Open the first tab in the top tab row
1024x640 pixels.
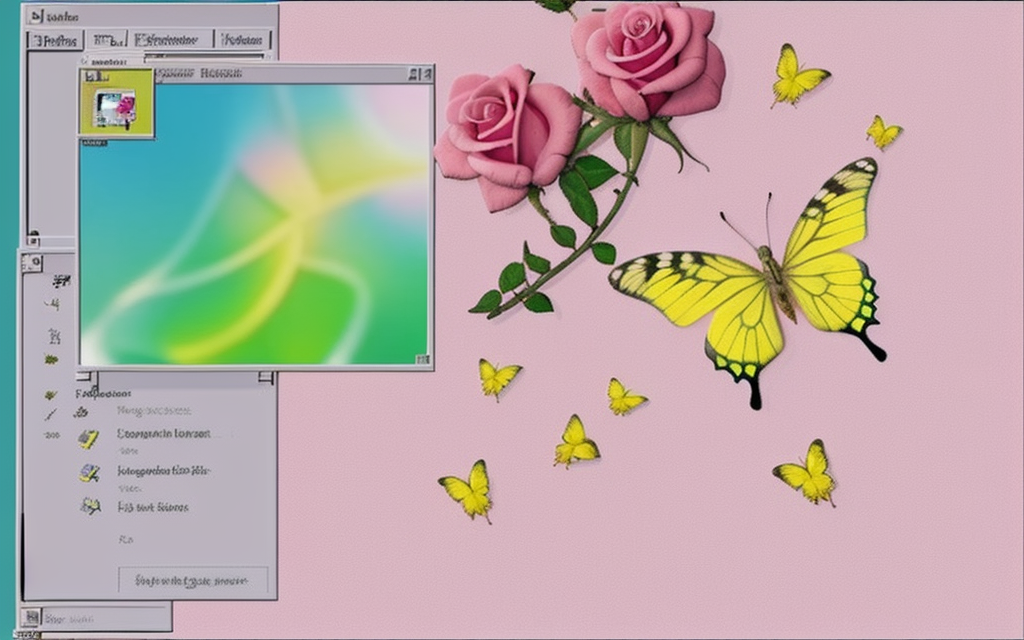(x=56, y=40)
